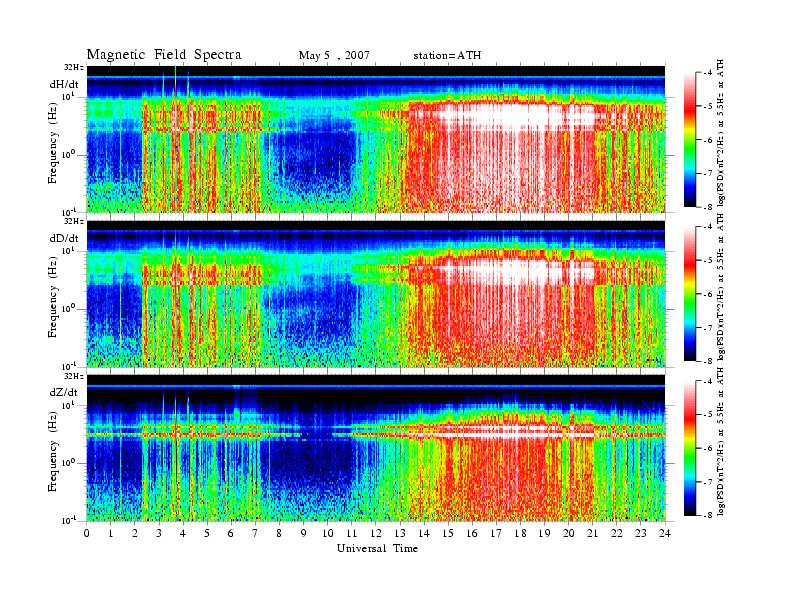Screen dimensions: 792x612
Task: Click the dD/dt panel label
Action: [x=64, y=238]
